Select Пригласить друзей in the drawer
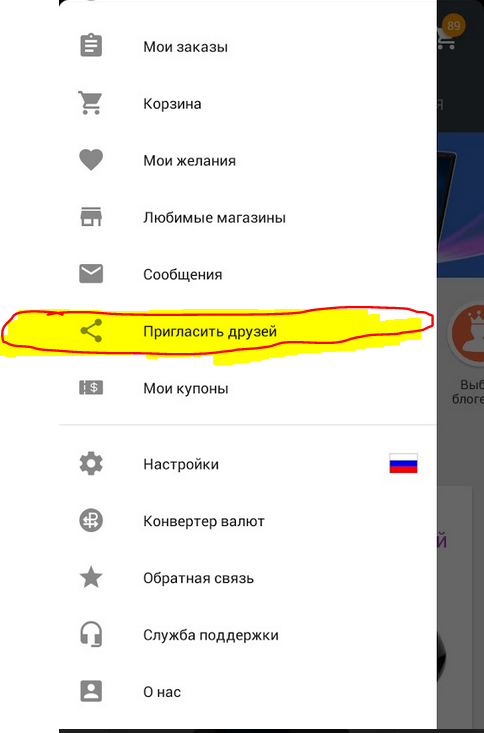This screenshot has height=733, width=484. point(248,331)
